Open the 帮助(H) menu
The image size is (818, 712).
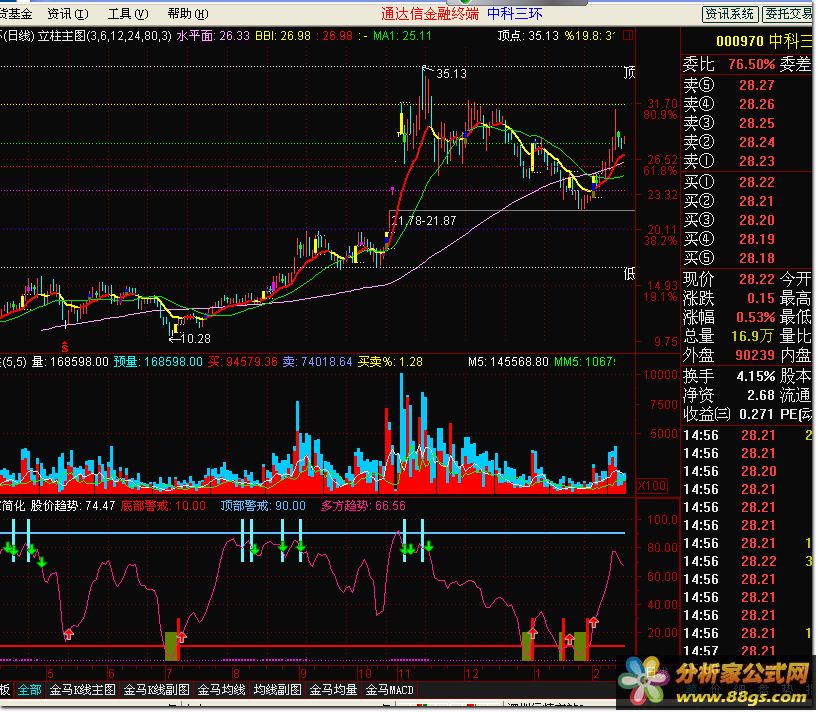point(188,14)
